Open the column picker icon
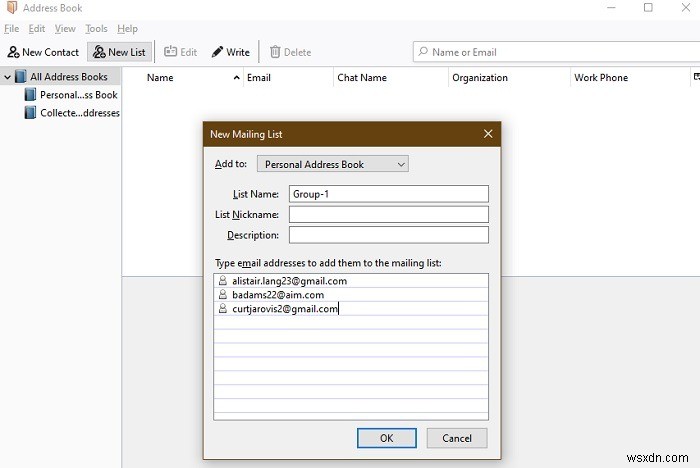This screenshot has width=700, height=468. pyautogui.click(x=696, y=77)
